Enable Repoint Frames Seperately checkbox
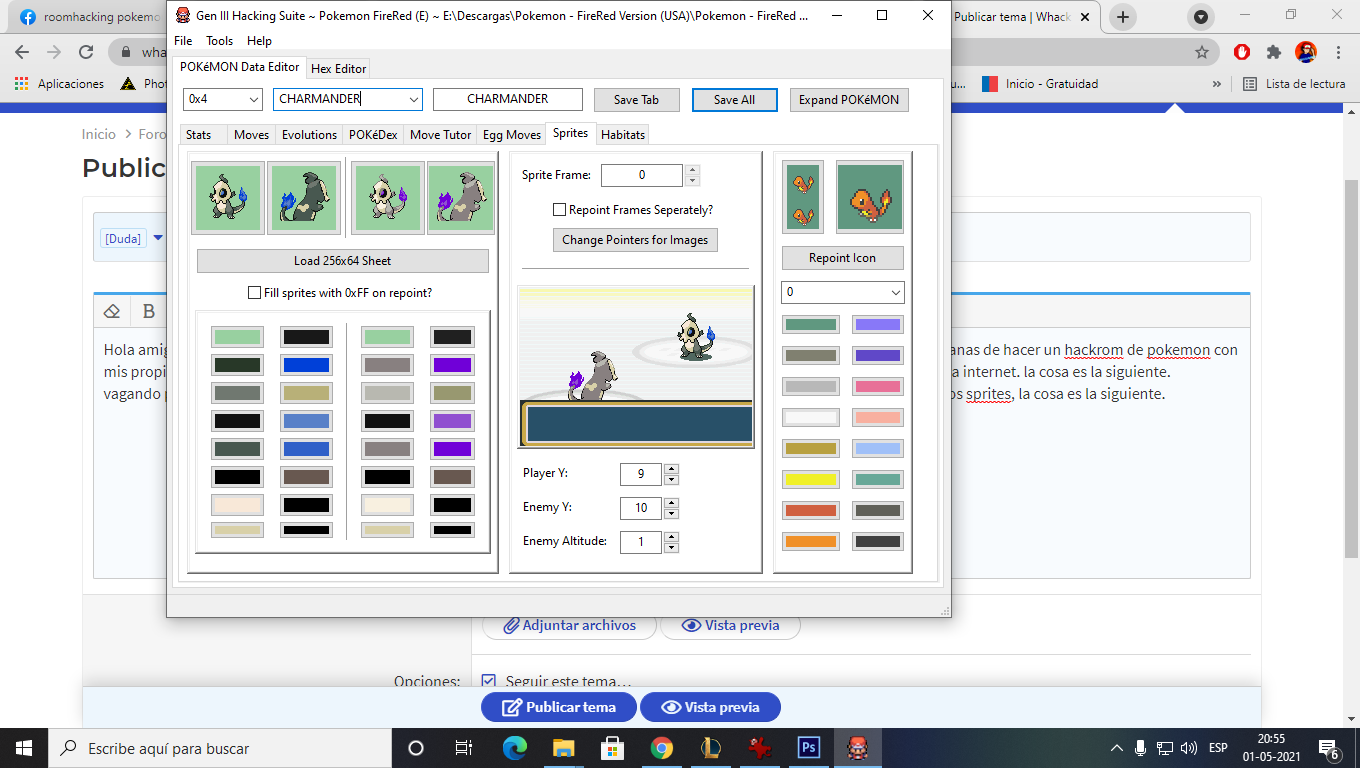This screenshot has width=1360, height=768. [x=560, y=210]
